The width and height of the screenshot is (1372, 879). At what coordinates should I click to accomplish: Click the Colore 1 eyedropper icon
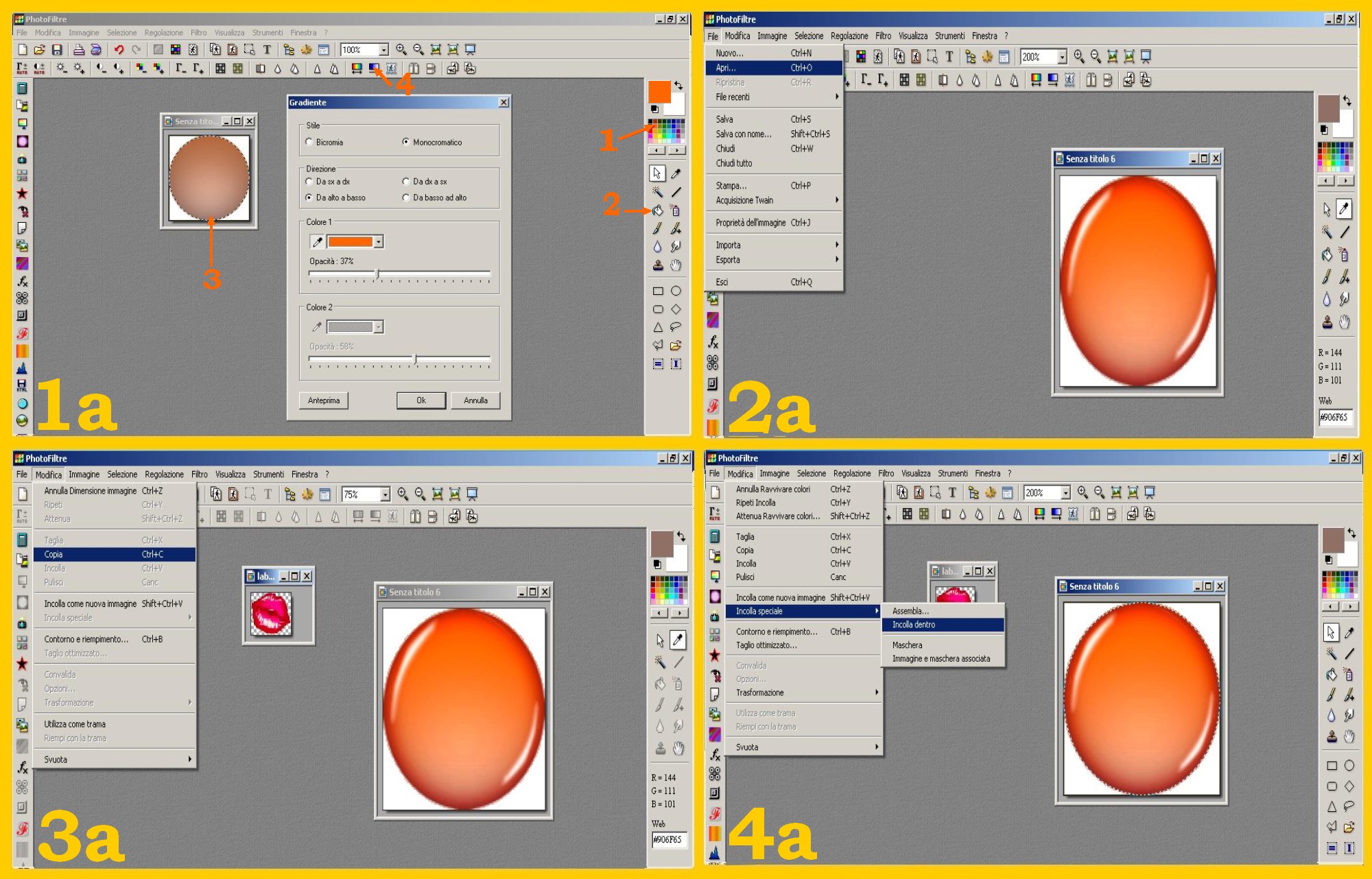(317, 241)
